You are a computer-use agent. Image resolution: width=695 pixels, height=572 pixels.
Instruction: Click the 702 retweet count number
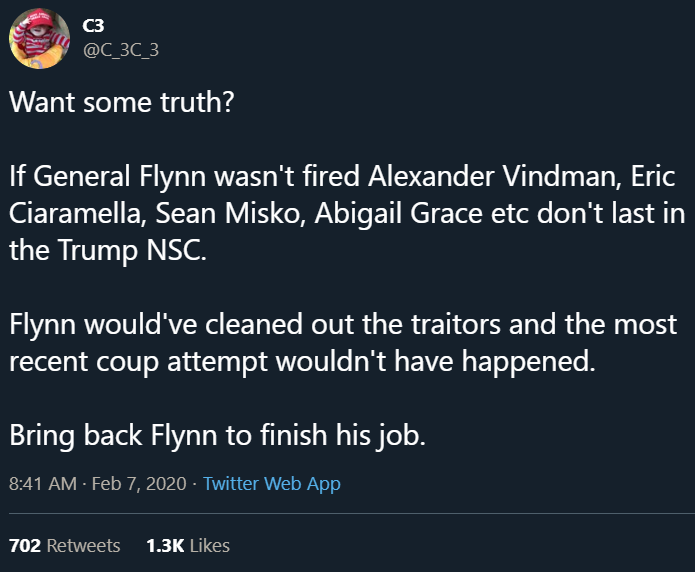[x=22, y=546]
